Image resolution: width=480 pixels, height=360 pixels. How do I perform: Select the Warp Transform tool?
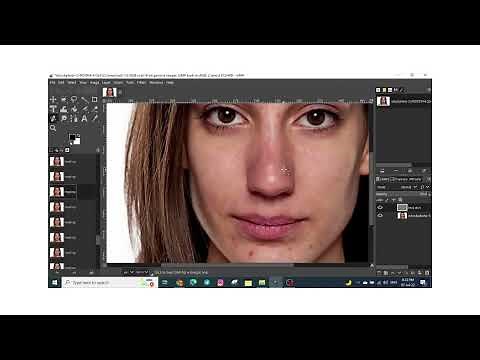click(64, 109)
